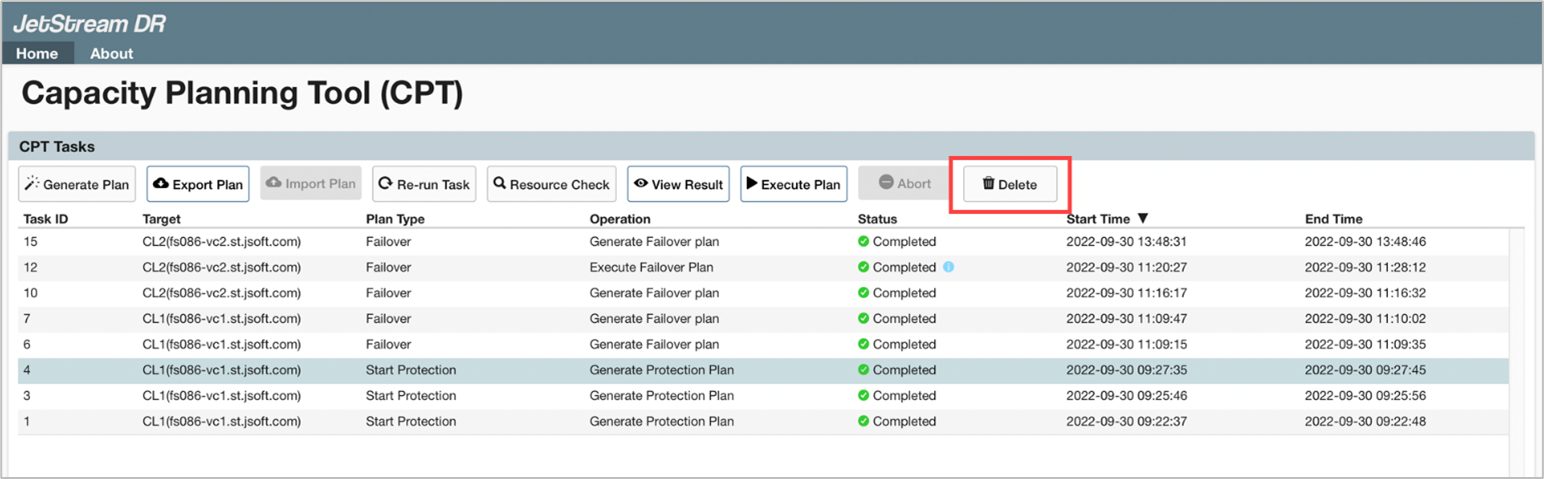Click info icon beside task 12 status
This screenshot has width=1544, height=479.
coord(949,267)
